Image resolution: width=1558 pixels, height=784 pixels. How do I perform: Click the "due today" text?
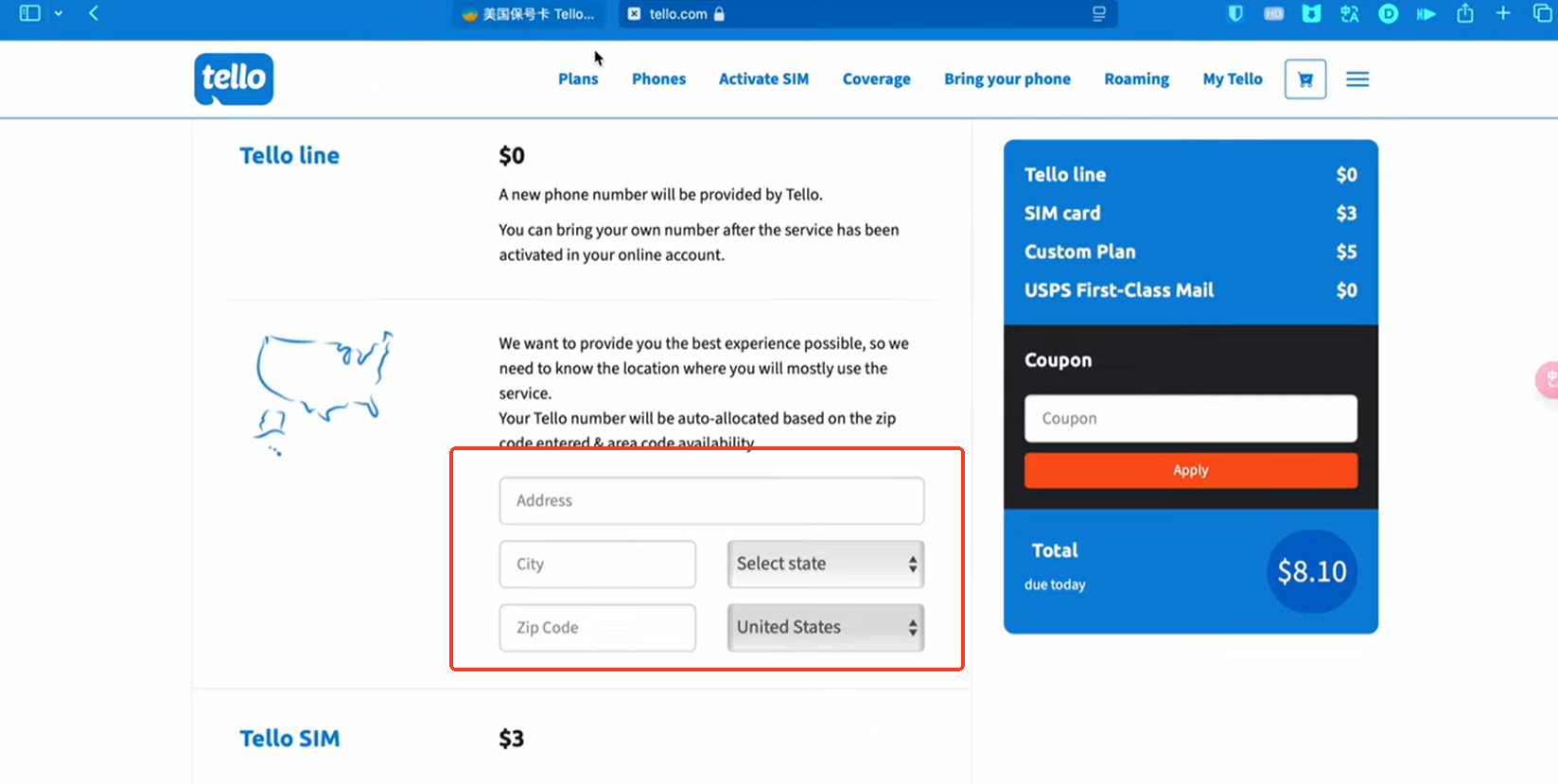click(1055, 584)
